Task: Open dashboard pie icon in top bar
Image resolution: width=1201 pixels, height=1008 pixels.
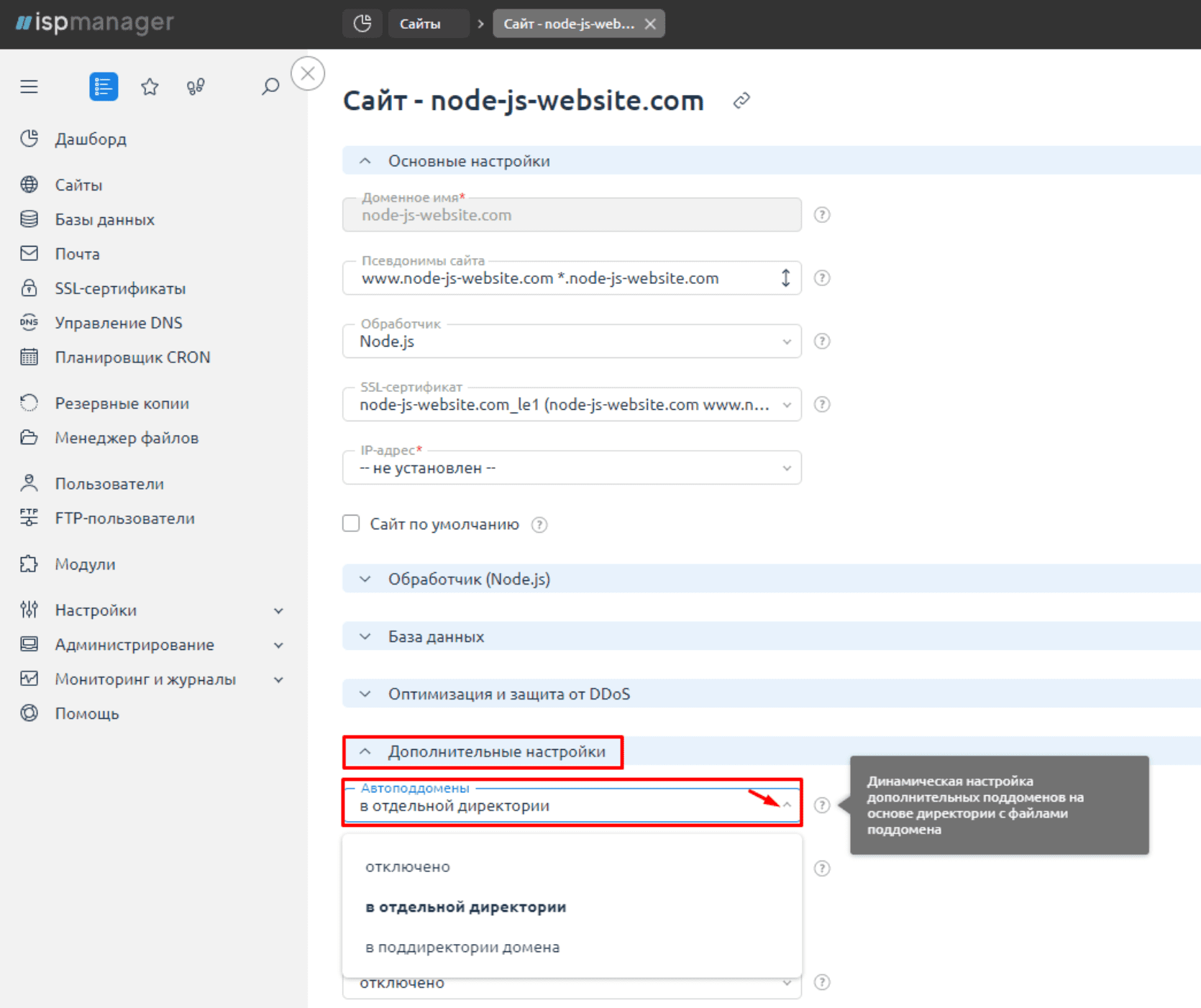Action: [362, 24]
